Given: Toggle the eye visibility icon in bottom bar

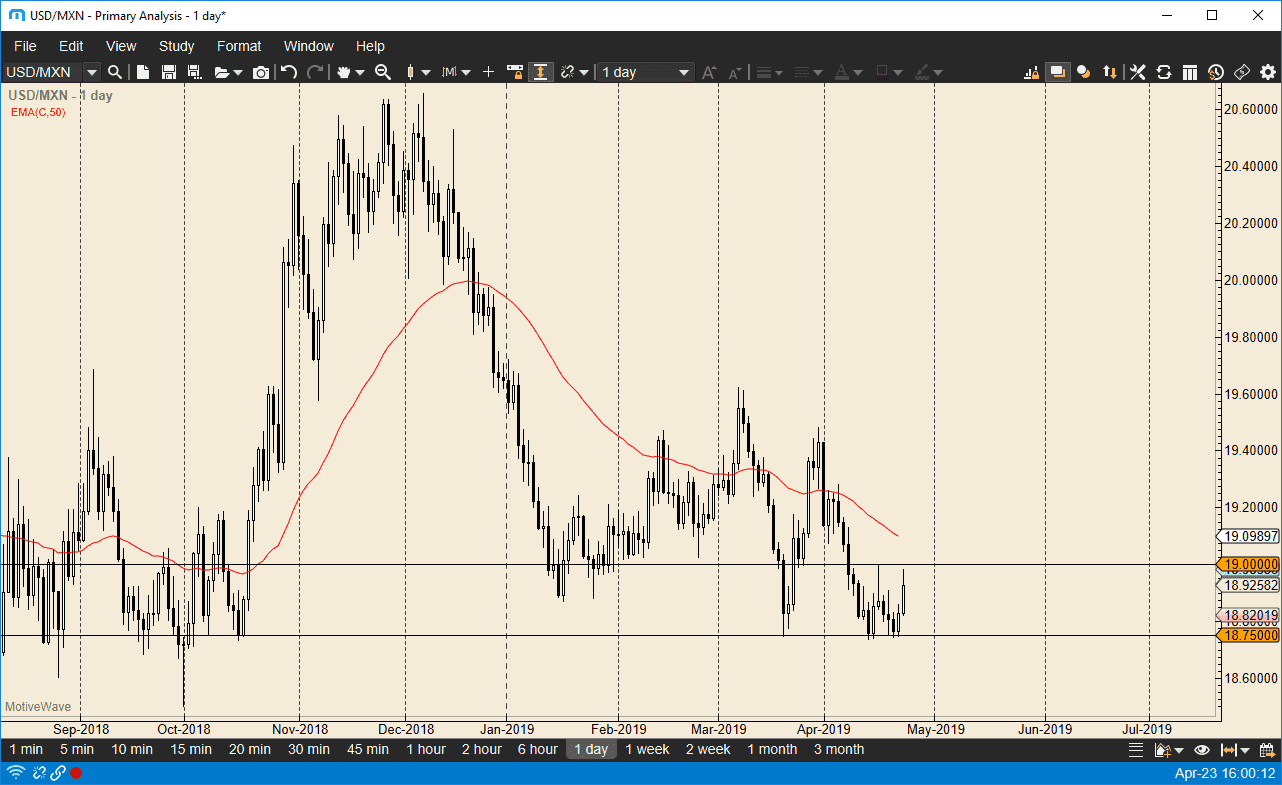Looking at the screenshot, I should [1202, 750].
